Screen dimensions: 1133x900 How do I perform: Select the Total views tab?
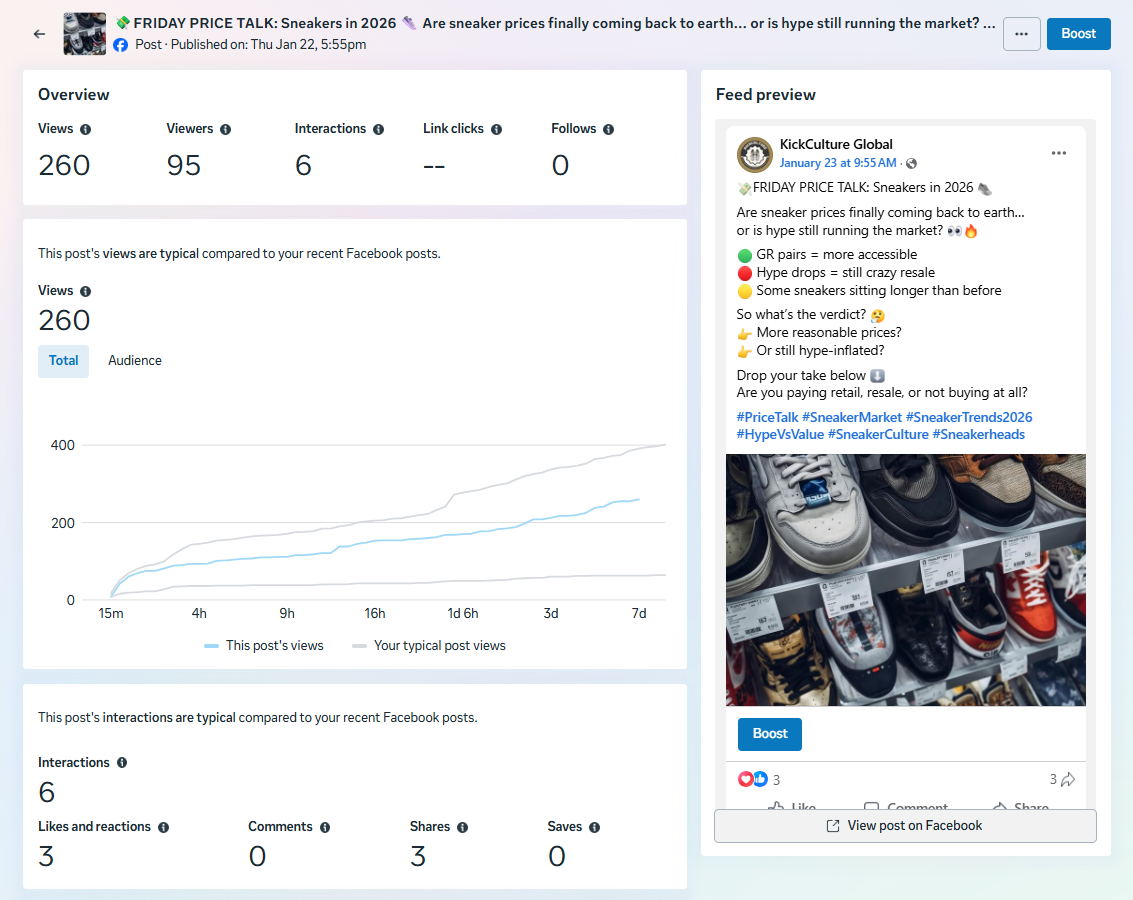(64, 361)
